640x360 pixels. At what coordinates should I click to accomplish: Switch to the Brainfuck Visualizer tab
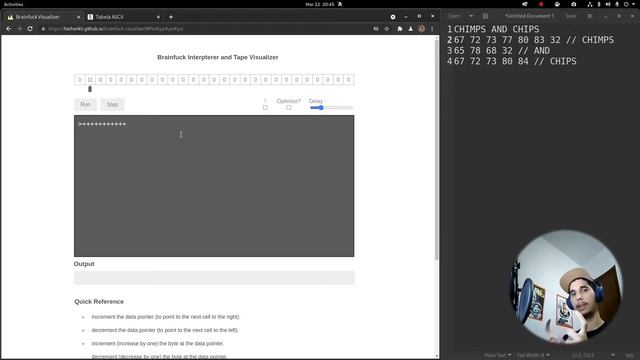click(x=43, y=17)
